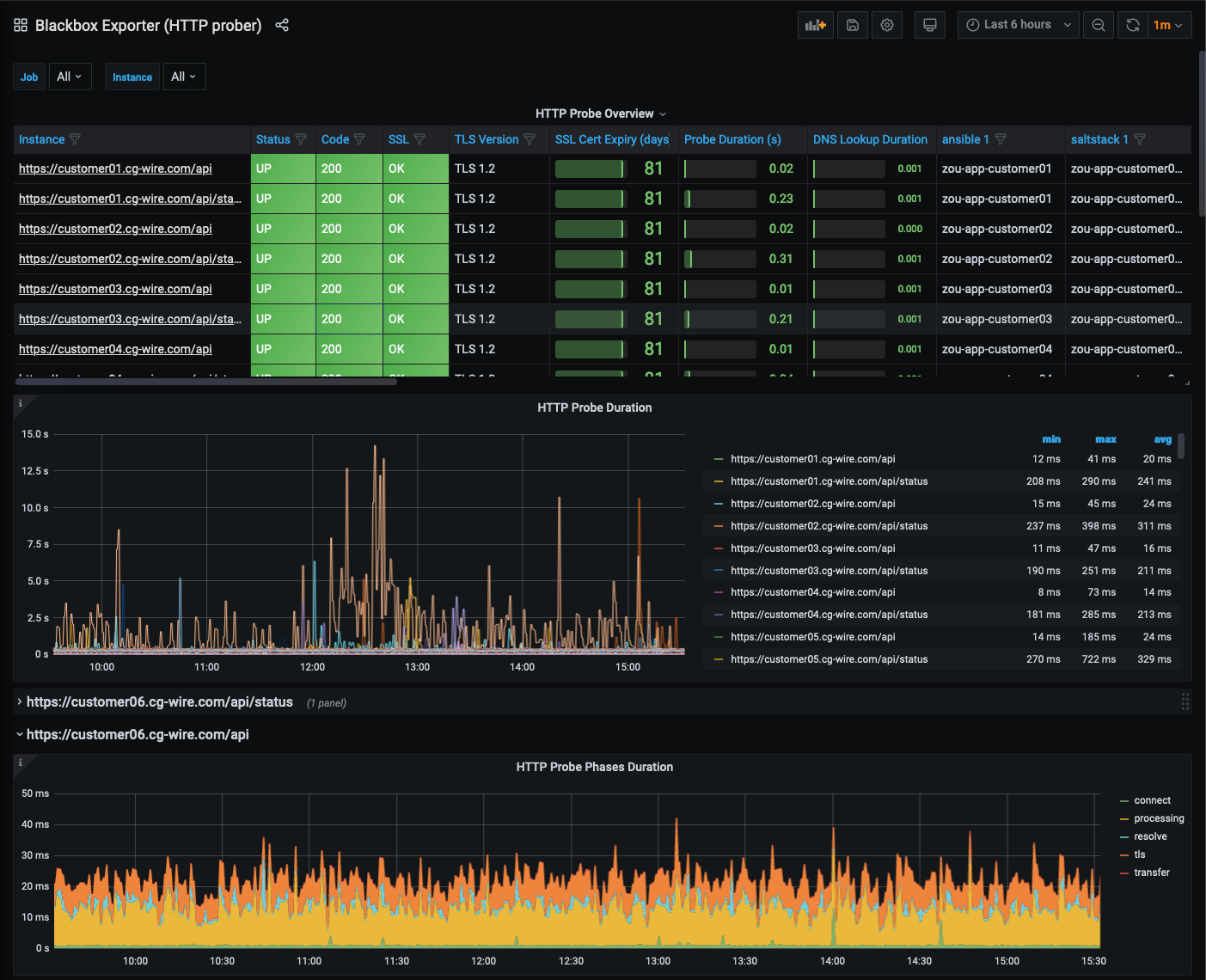Toggle the processing series in legend
1206x980 pixels.
pyautogui.click(x=1158, y=818)
